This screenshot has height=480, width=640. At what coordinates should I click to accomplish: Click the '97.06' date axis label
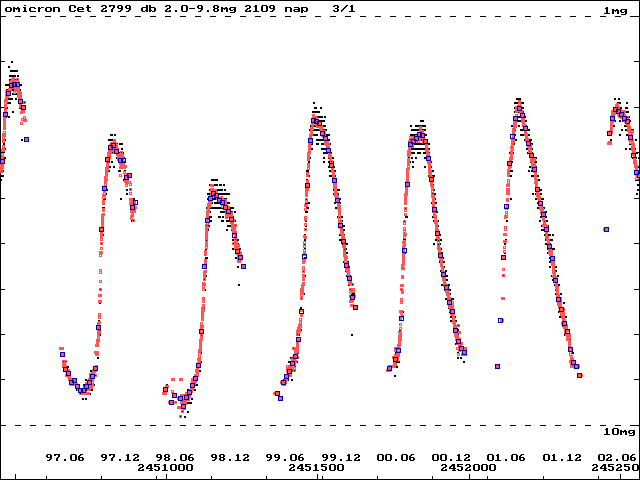64,458
